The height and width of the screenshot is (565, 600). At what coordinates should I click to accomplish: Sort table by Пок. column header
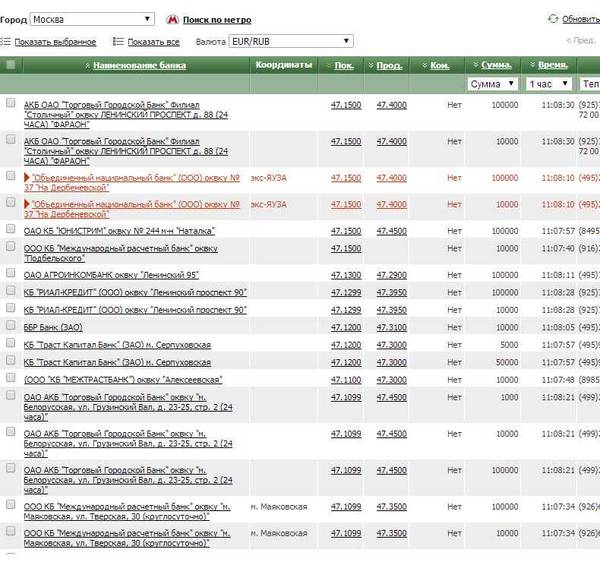pos(344,65)
